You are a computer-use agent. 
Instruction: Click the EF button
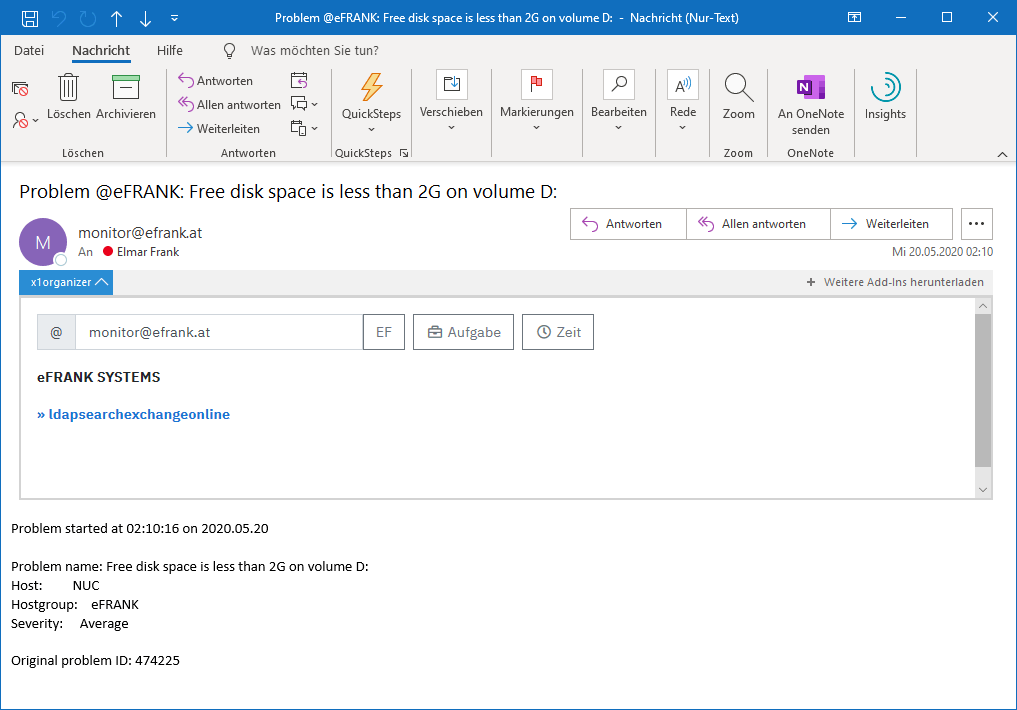384,332
